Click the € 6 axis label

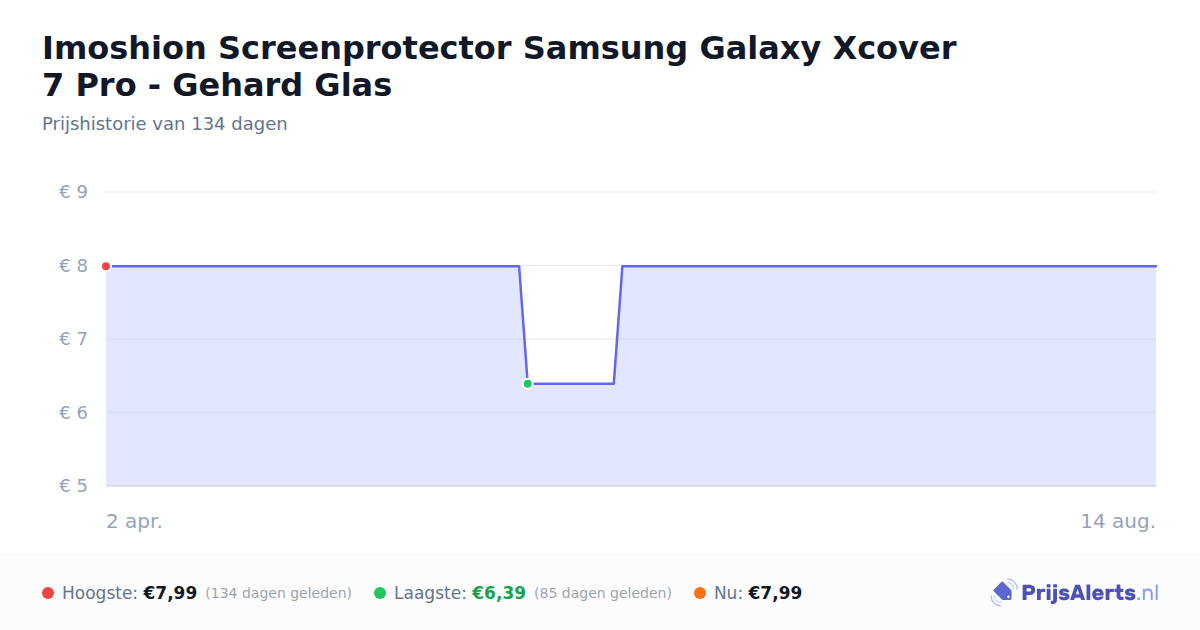(x=73, y=413)
